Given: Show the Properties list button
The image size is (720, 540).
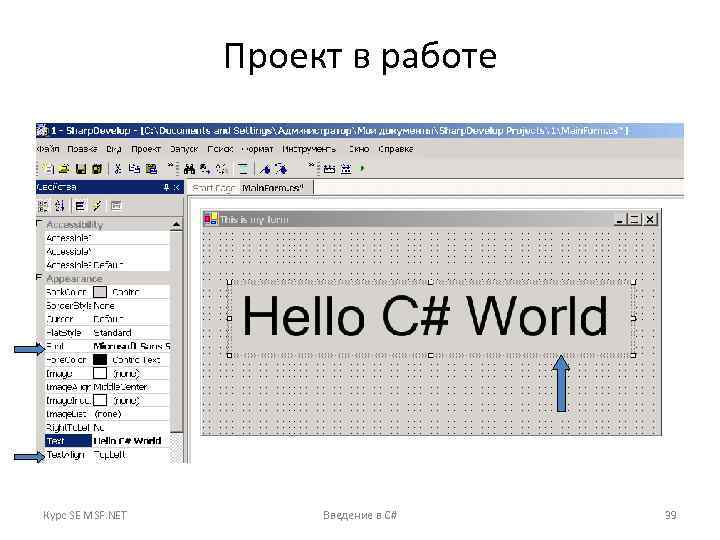Looking at the screenshot, I should pyautogui.click(x=80, y=206).
